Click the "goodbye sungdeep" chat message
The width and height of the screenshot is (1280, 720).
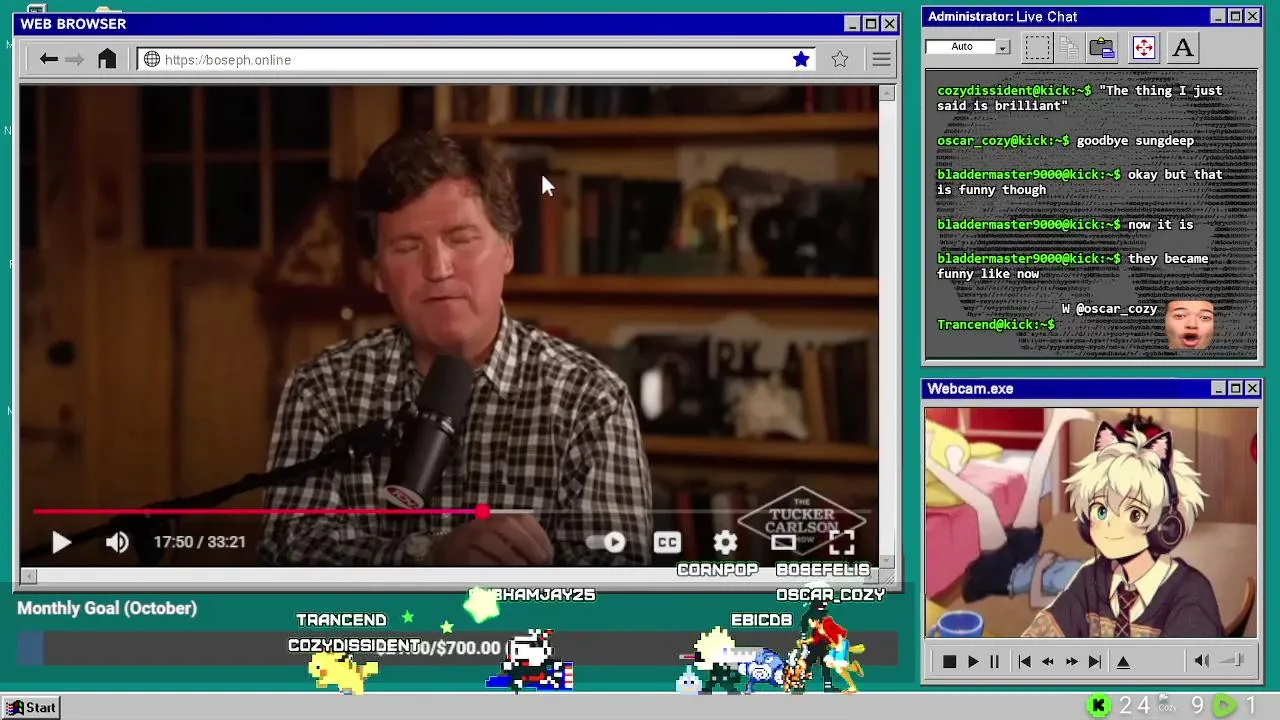[x=1135, y=141]
